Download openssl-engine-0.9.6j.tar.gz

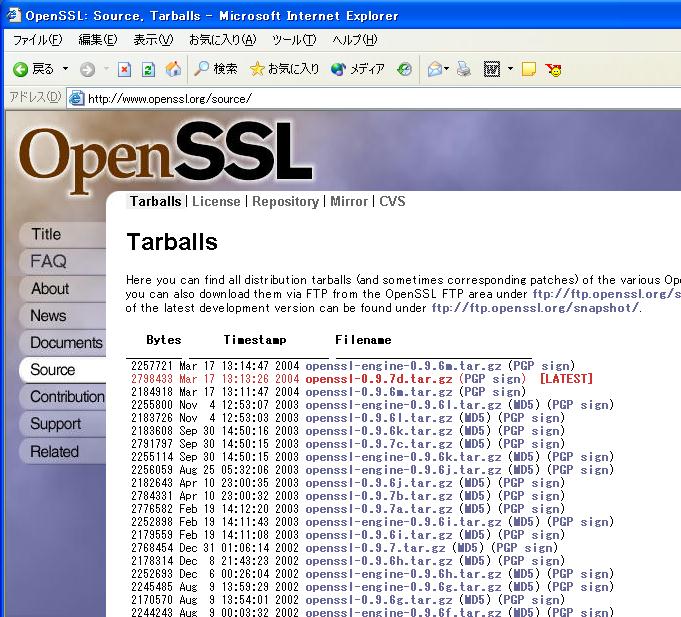coord(403,470)
